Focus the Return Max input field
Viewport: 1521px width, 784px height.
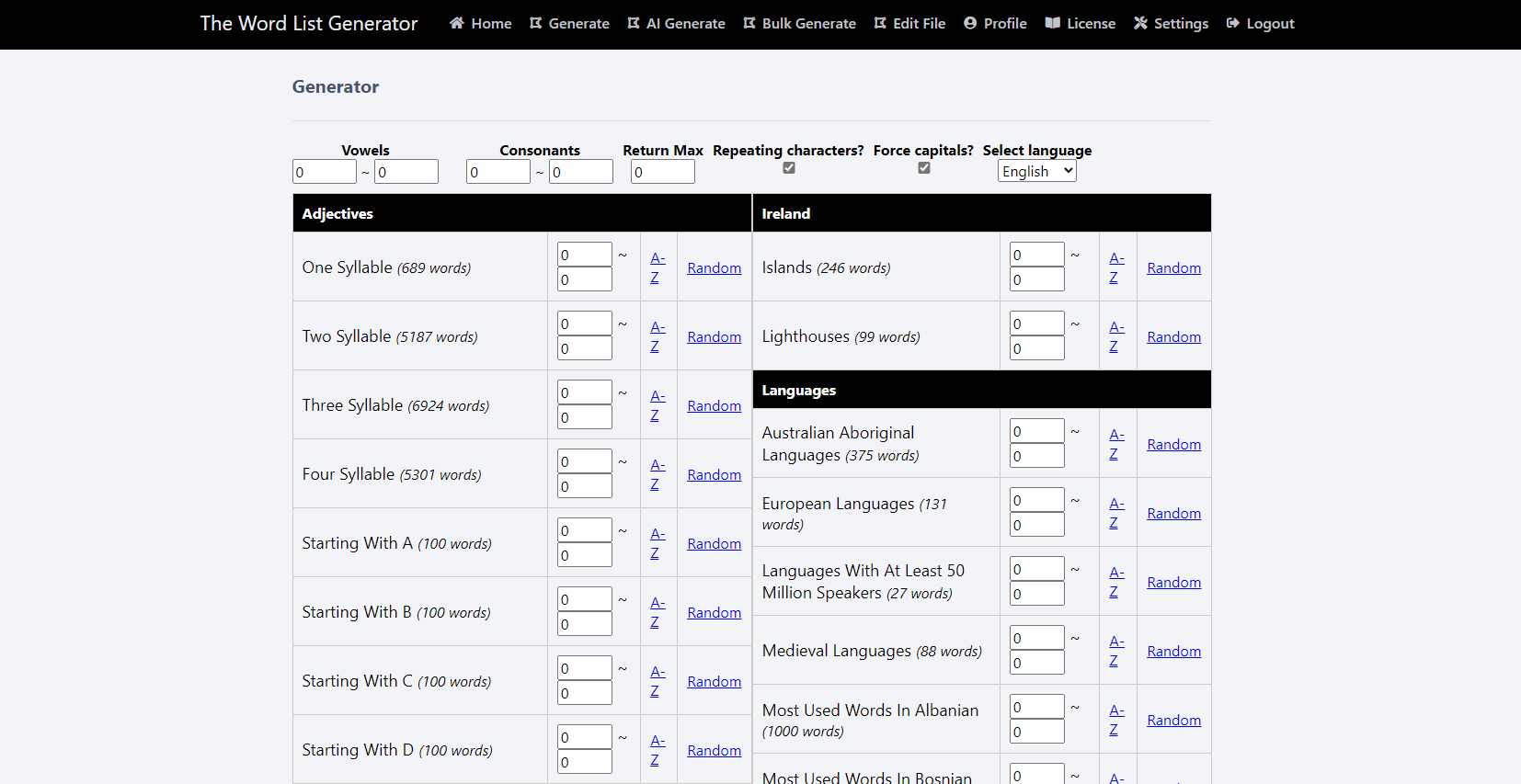[x=662, y=172]
